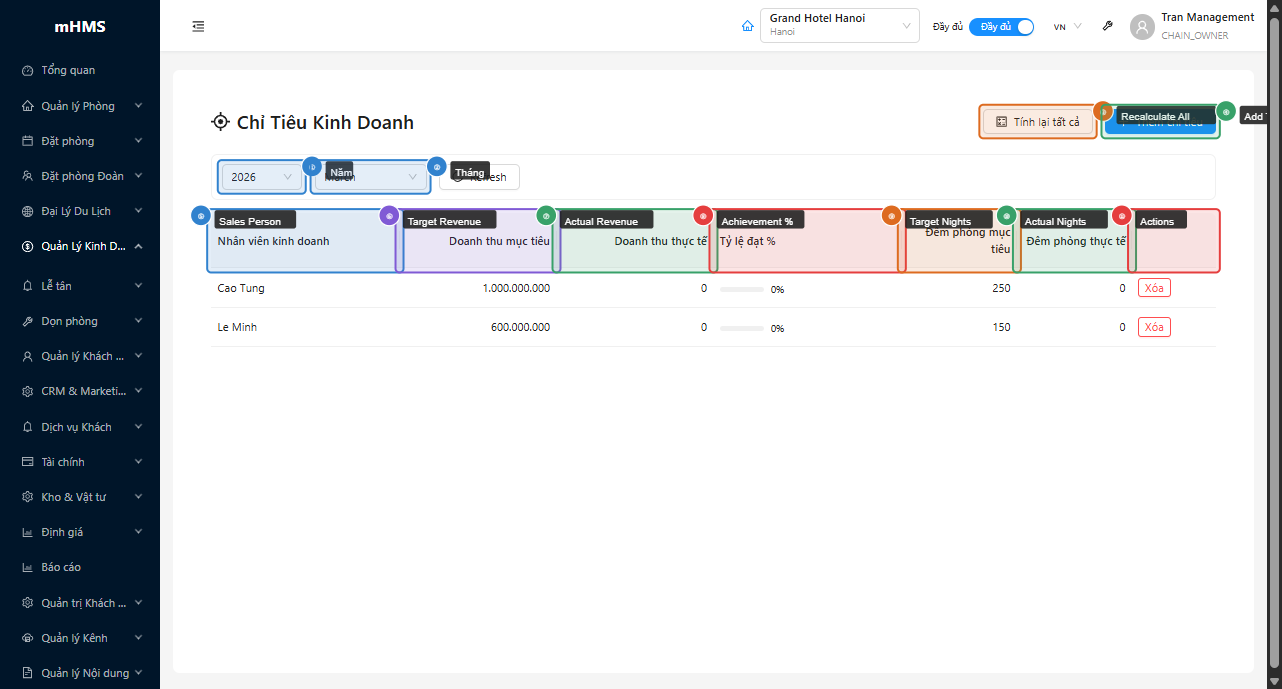Open Tổng quan dashboard from sidebar
The height and width of the screenshot is (689, 1282).
[x=68, y=71]
